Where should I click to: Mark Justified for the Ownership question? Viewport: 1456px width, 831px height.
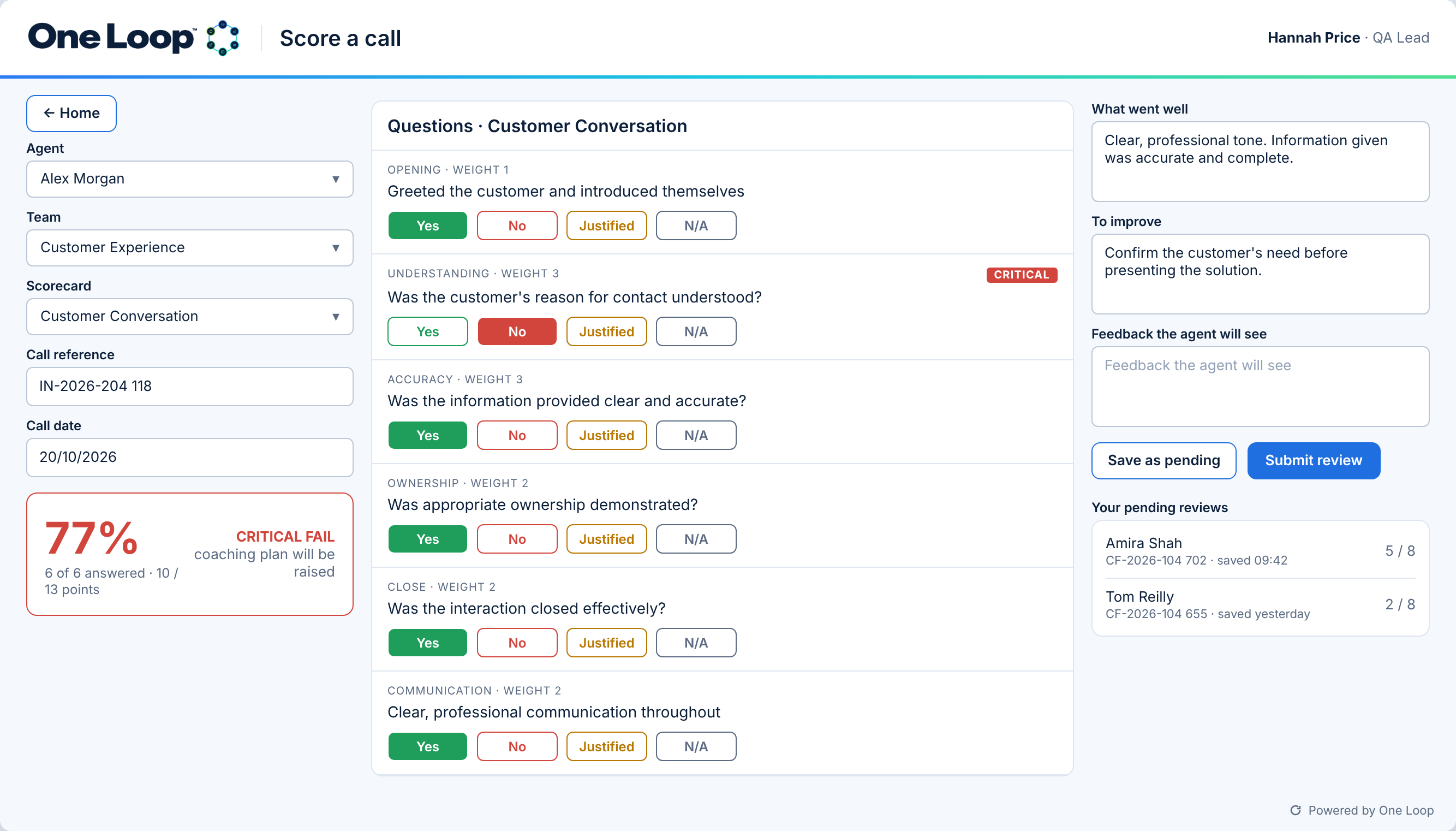[x=607, y=539]
